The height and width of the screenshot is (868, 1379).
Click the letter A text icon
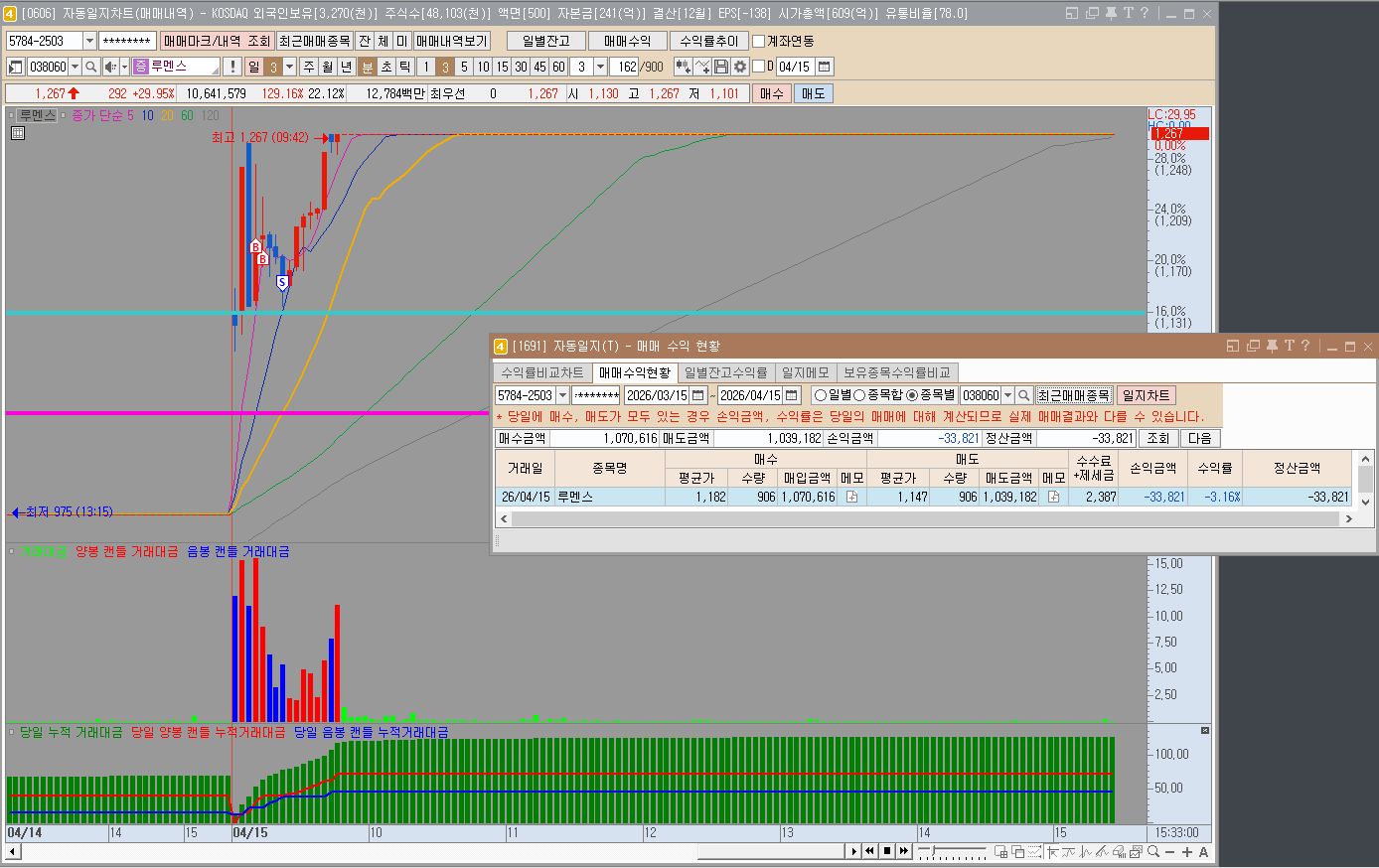1203,852
